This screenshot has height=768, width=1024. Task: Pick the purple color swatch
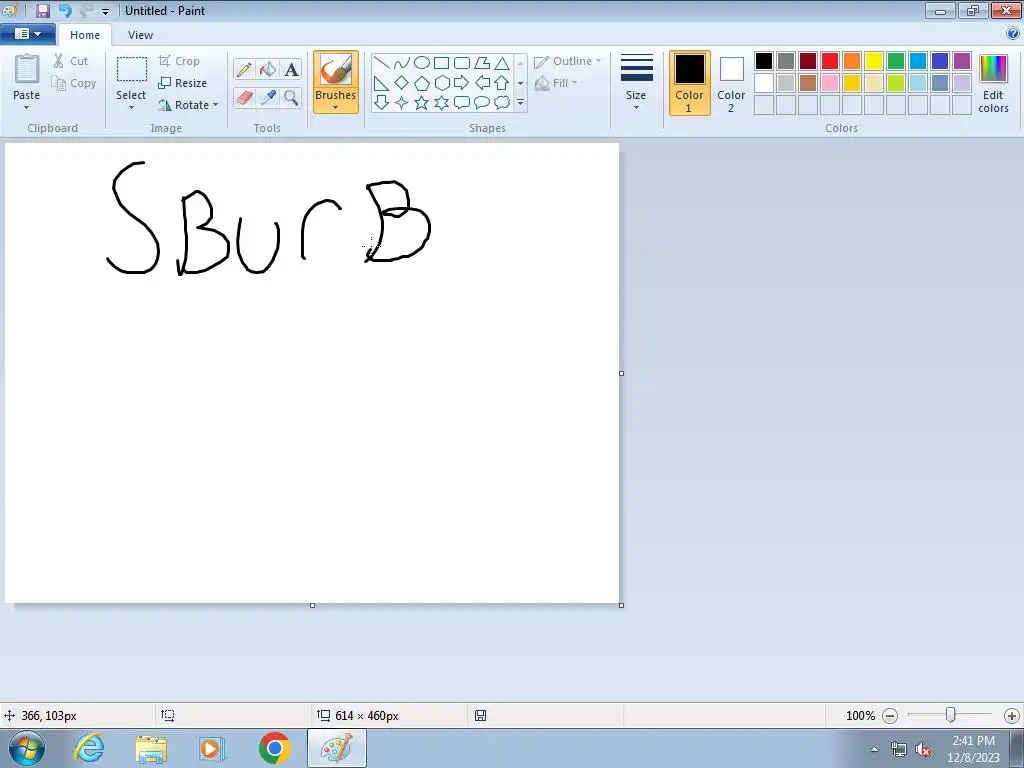(961, 61)
